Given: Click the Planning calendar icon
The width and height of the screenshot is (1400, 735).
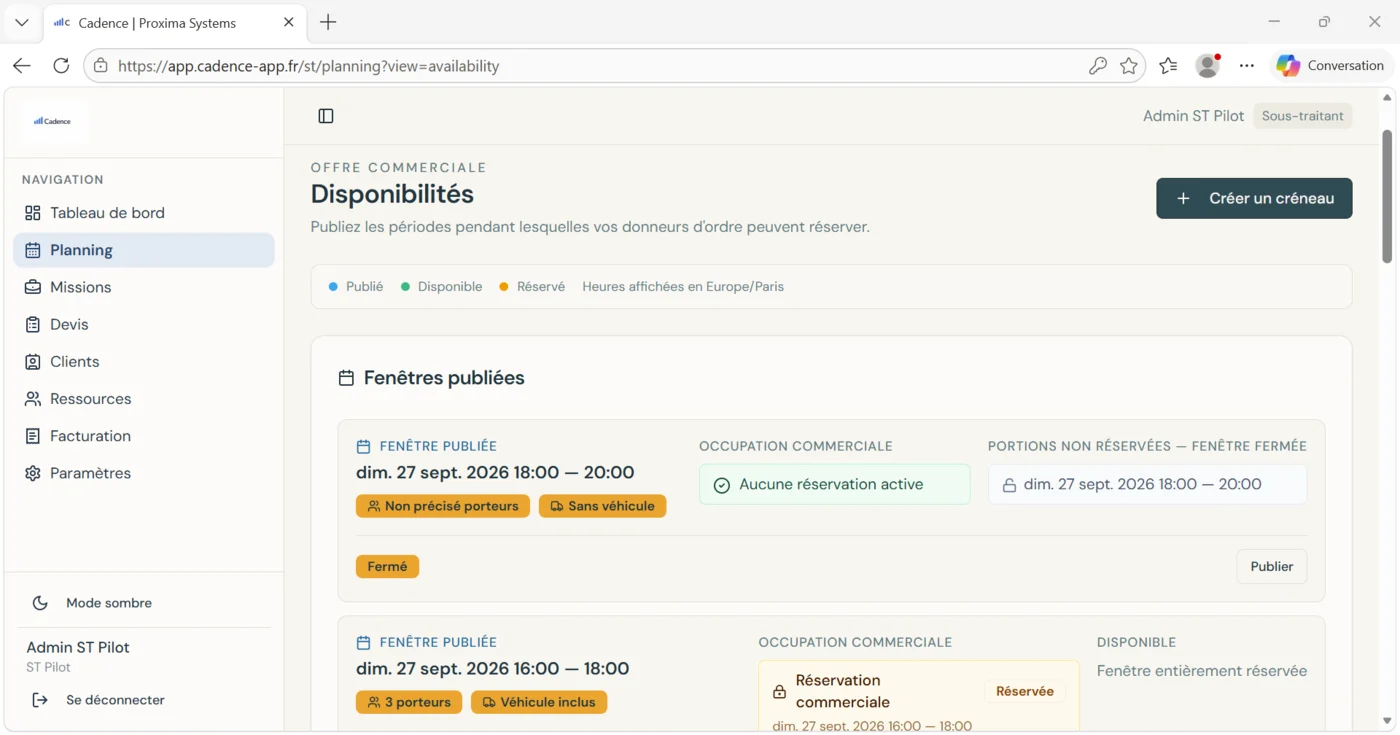Looking at the screenshot, I should pyautogui.click(x=33, y=250).
